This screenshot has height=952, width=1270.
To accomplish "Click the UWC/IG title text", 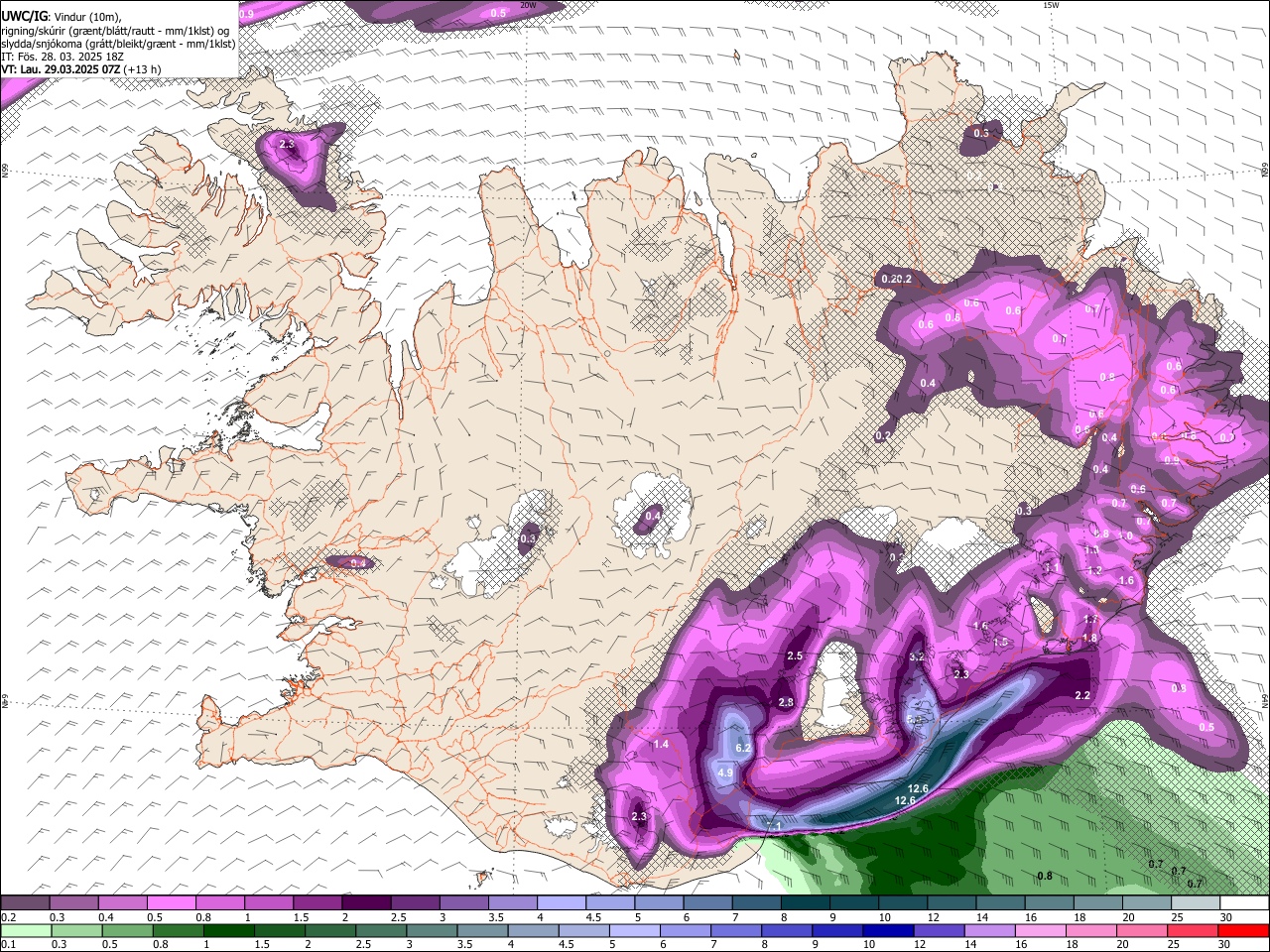I will [24, 16].
